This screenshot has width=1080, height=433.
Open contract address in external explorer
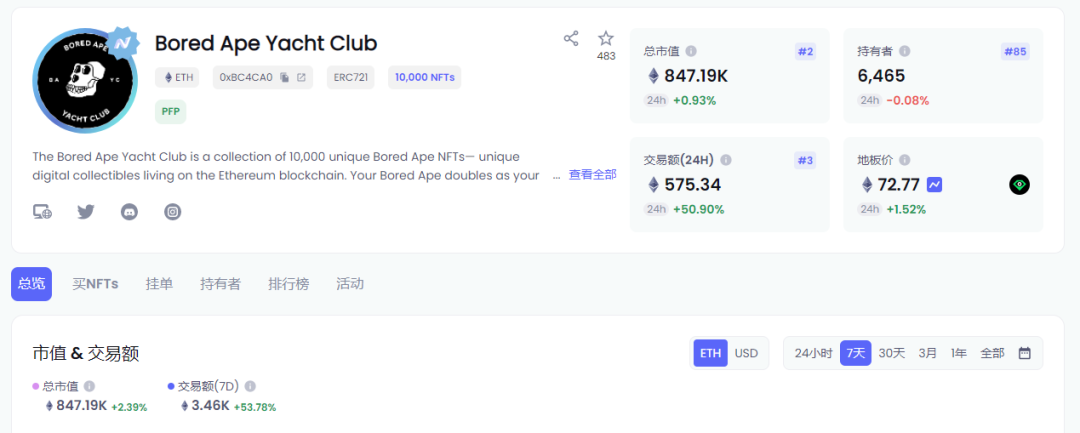click(301, 78)
